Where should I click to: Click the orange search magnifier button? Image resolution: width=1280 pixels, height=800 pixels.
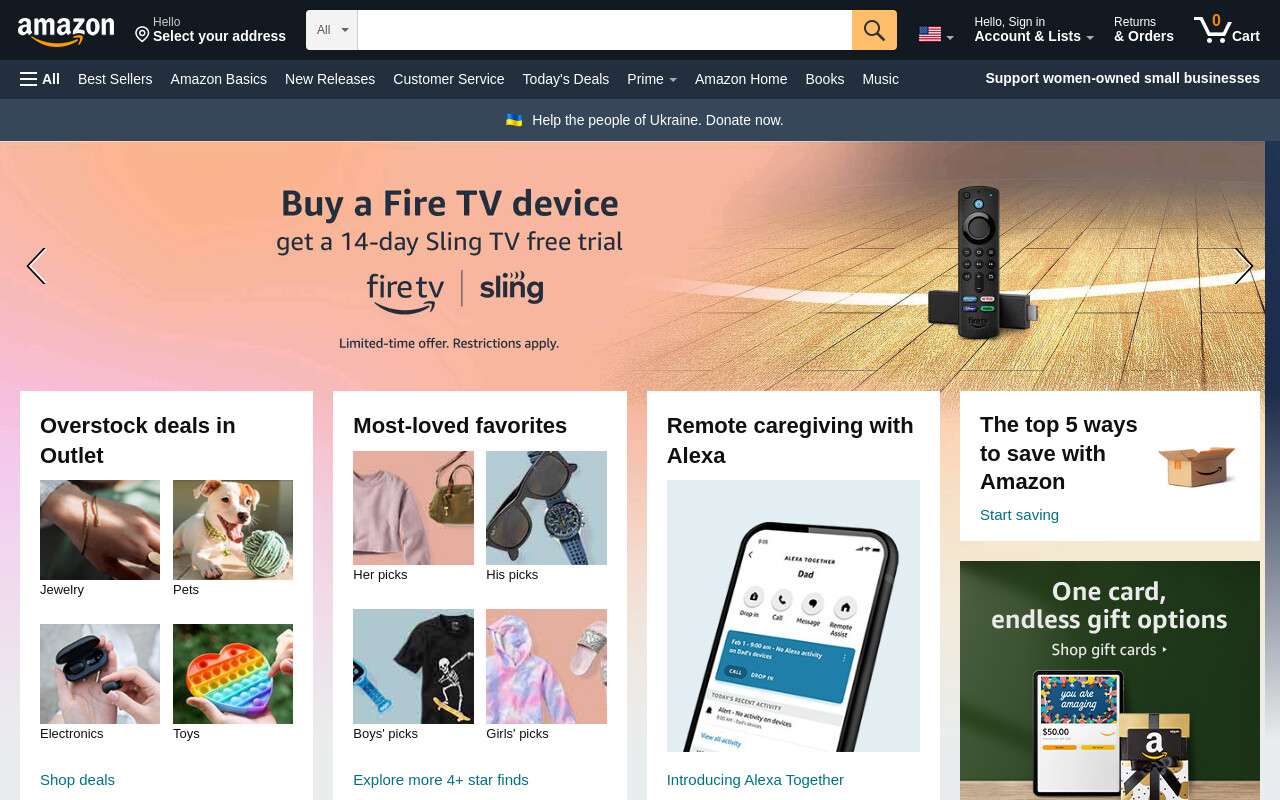pyautogui.click(x=874, y=30)
